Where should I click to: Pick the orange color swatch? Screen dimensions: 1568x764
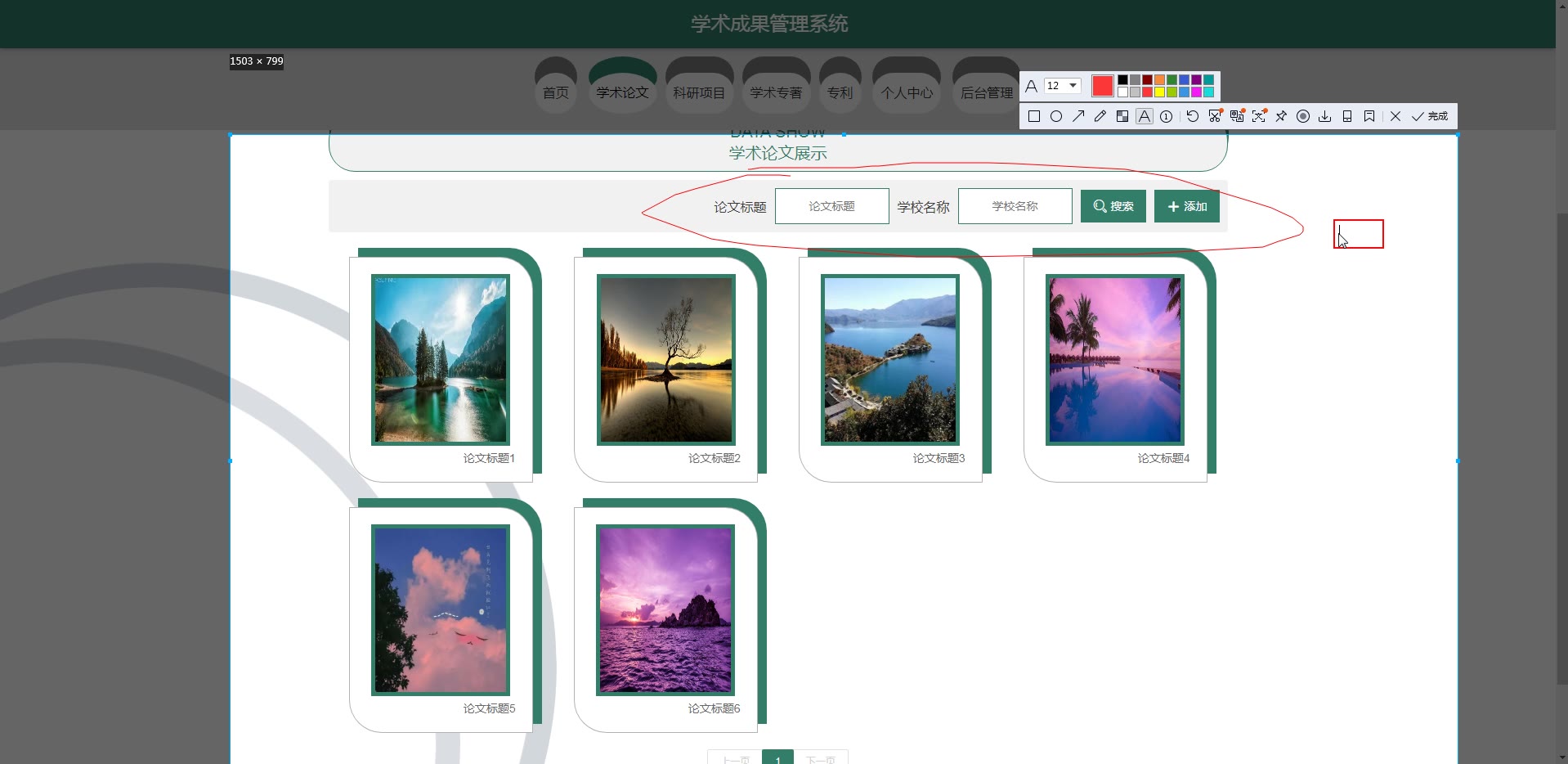(1159, 80)
